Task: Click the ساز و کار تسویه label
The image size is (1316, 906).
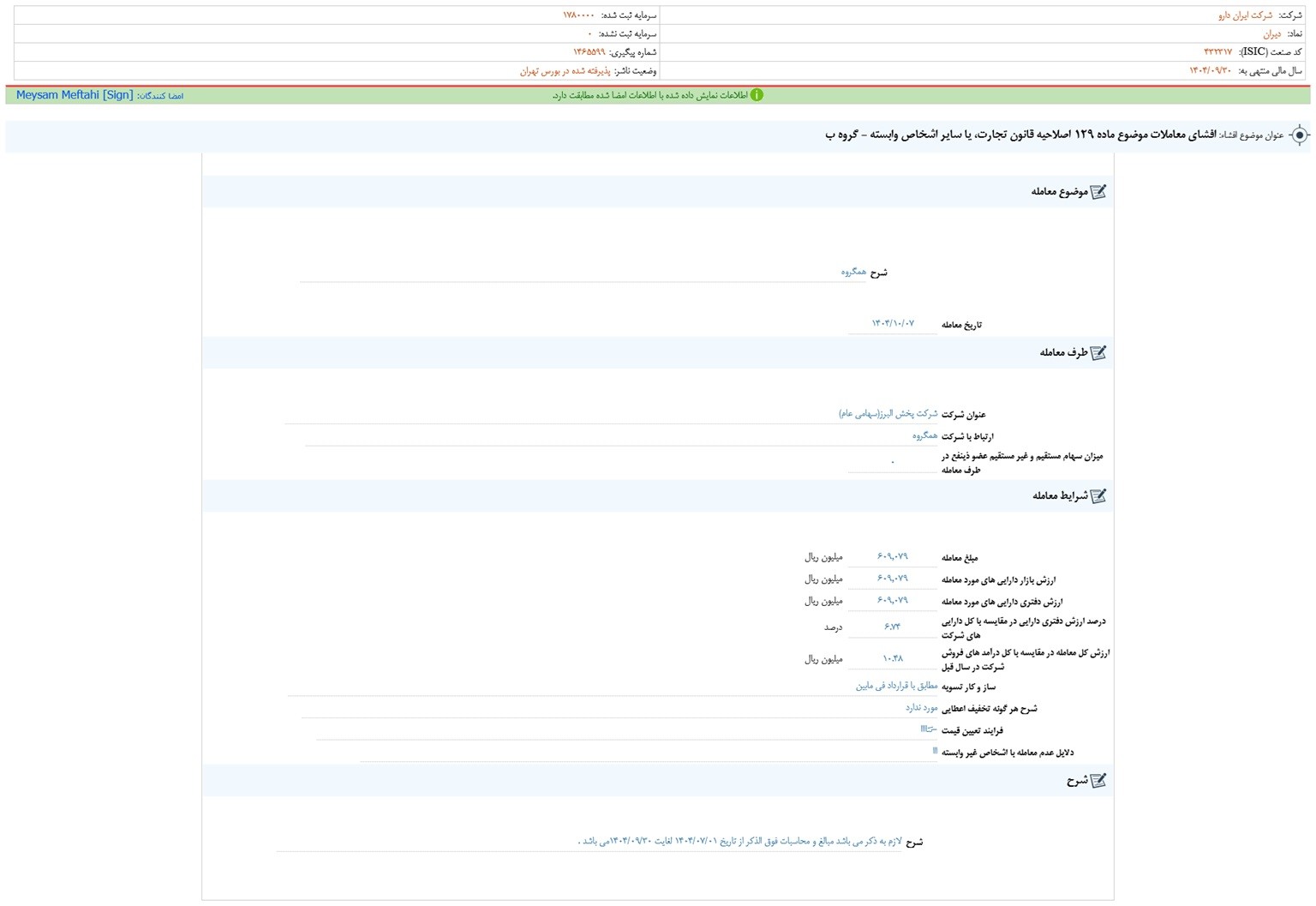Action: point(968,687)
